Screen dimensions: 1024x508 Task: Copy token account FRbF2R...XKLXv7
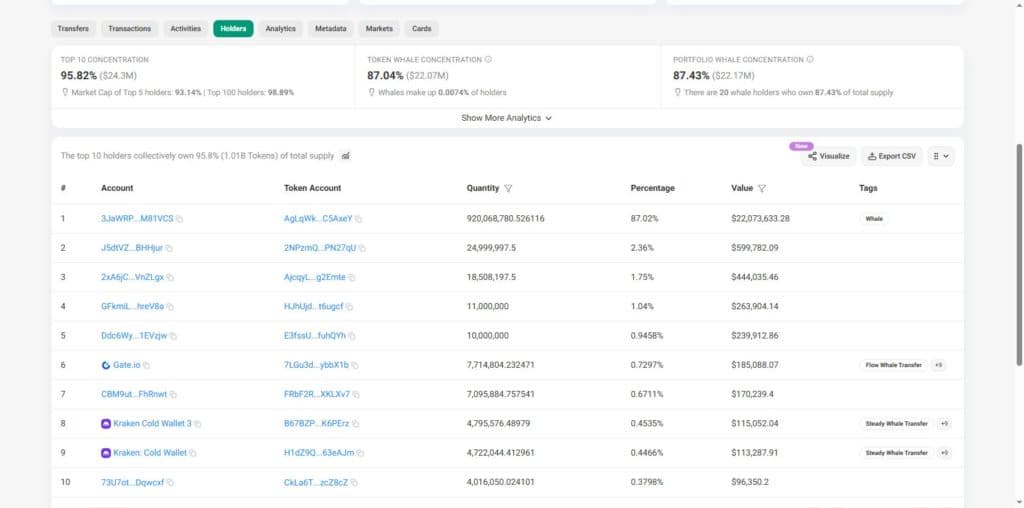coord(356,394)
